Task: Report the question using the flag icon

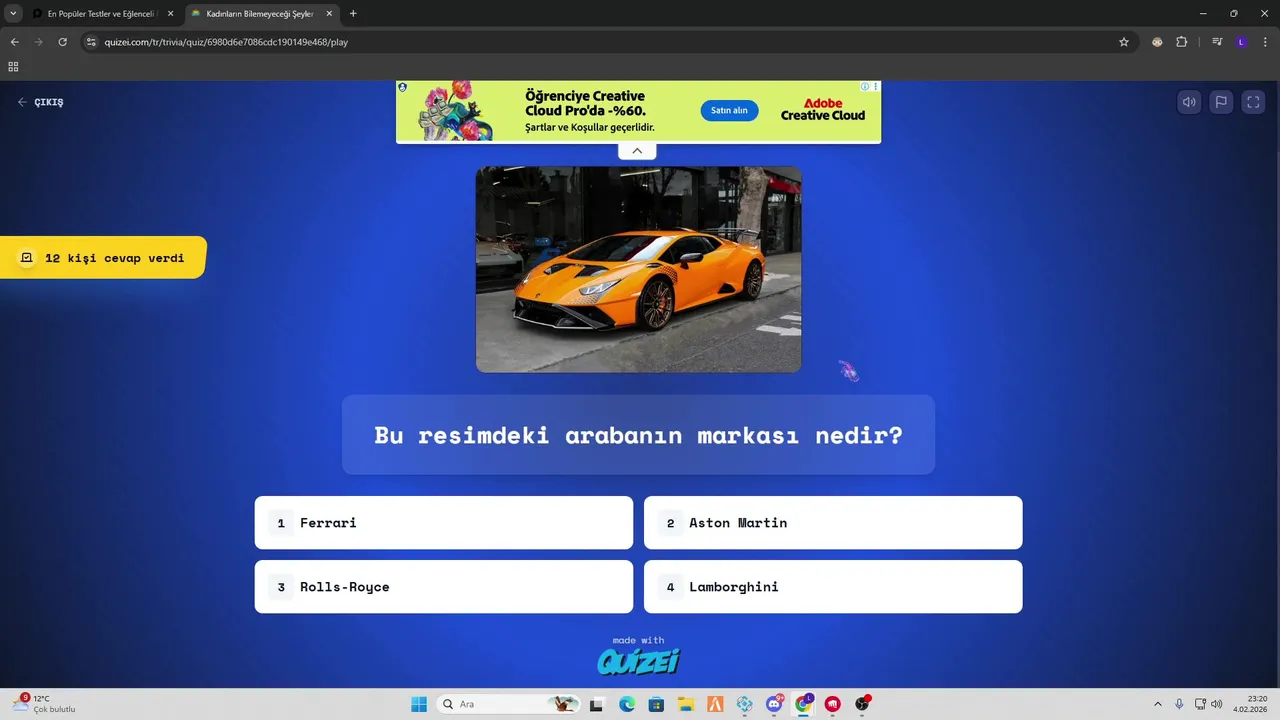Action: (x=1221, y=102)
